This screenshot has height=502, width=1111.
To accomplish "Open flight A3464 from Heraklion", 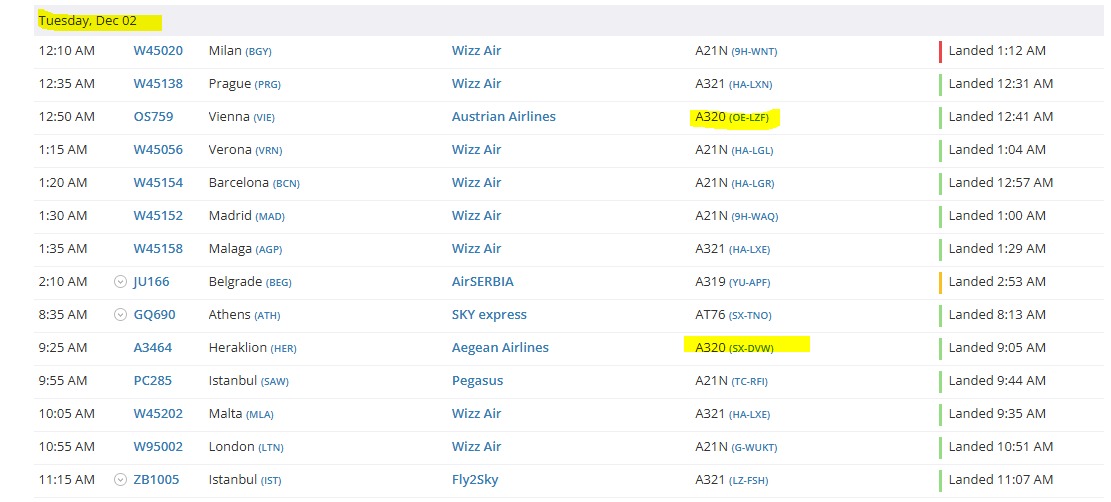I will [153, 348].
